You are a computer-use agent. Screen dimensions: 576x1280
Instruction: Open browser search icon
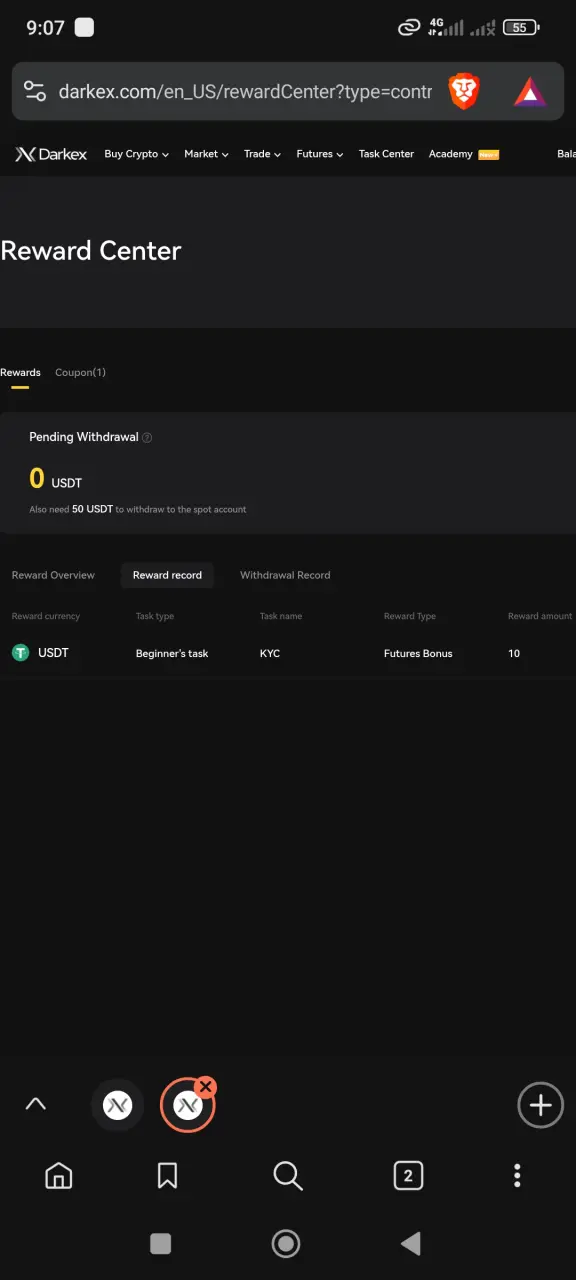click(x=288, y=1176)
